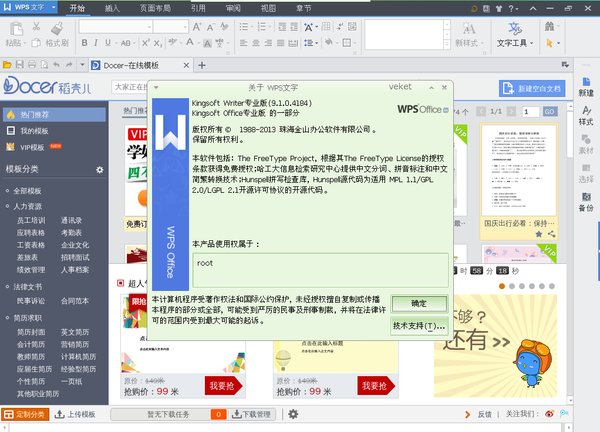Screen dimensions: 600x432
Task: Open settings gear beside 模板分类
Action: pos(99,171)
